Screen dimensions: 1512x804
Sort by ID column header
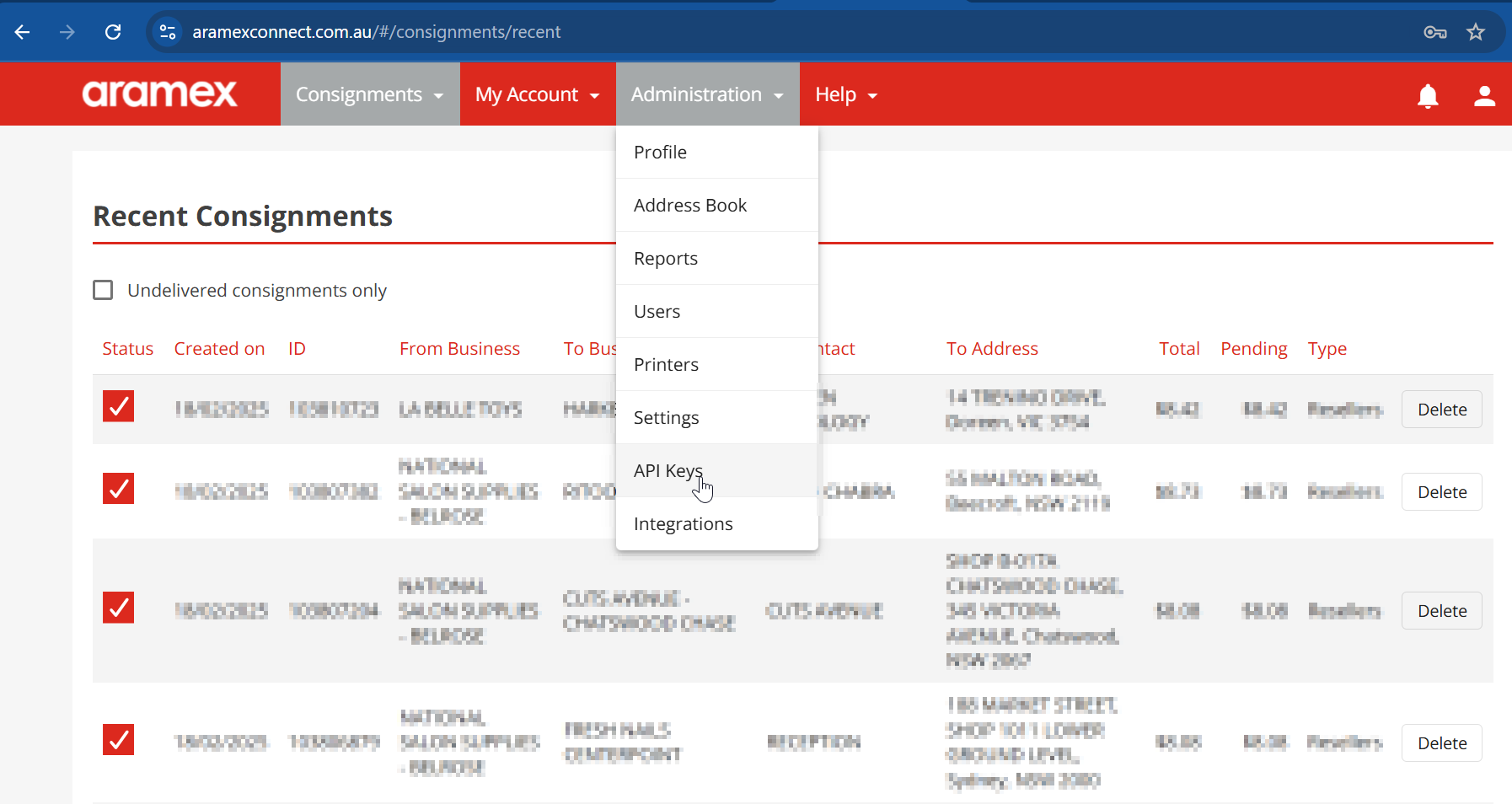297,349
